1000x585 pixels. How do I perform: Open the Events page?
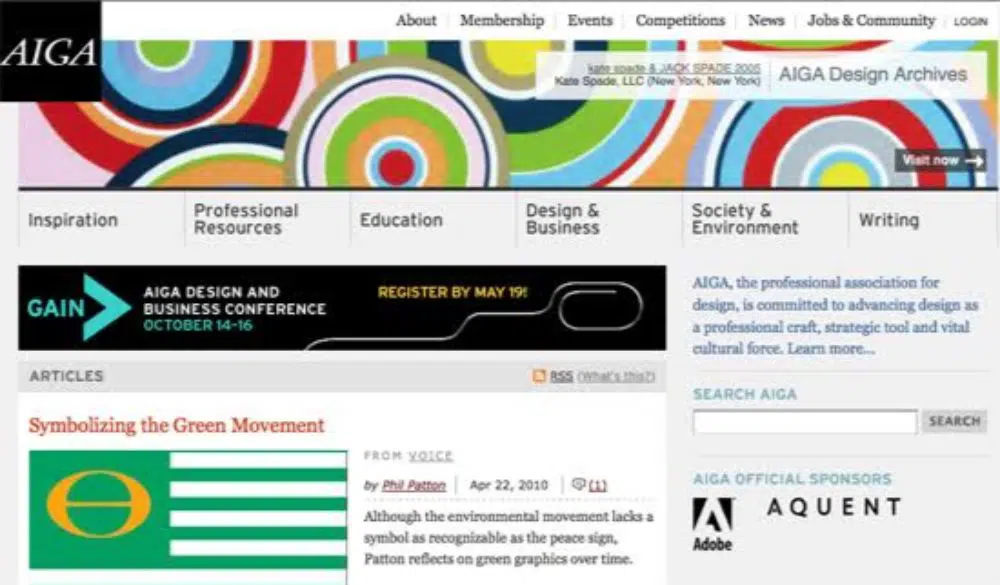coord(590,20)
